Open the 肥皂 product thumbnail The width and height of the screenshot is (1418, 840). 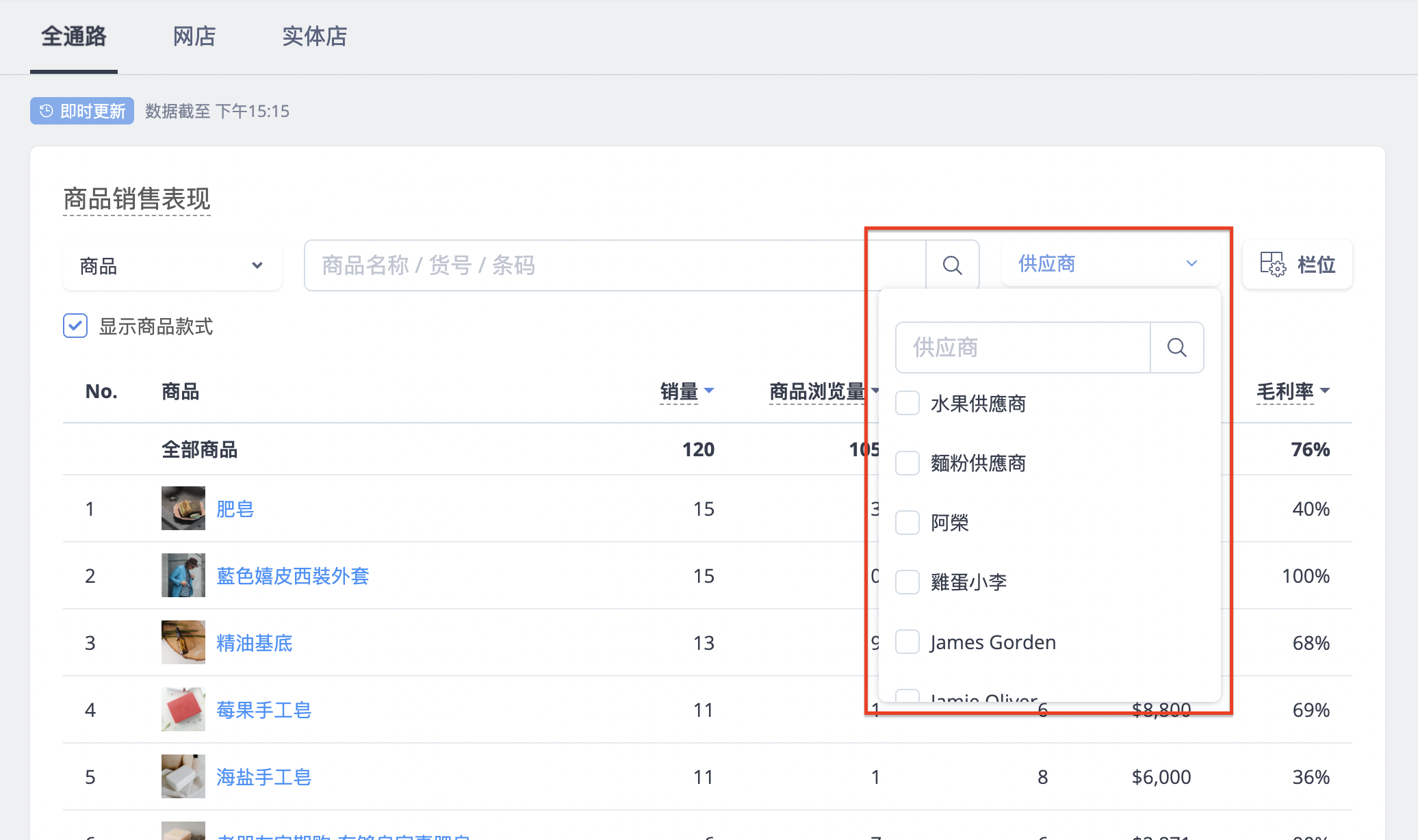pos(183,508)
